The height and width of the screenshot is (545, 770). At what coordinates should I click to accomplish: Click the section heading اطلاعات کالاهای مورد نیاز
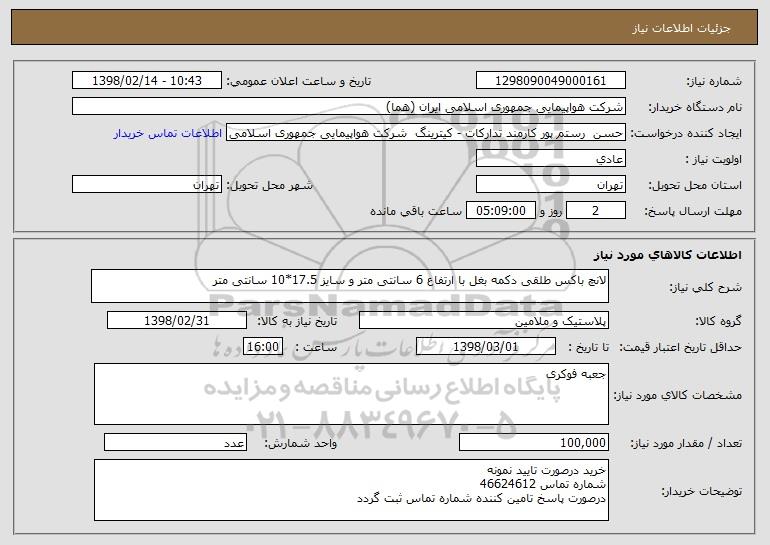click(667, 255)
